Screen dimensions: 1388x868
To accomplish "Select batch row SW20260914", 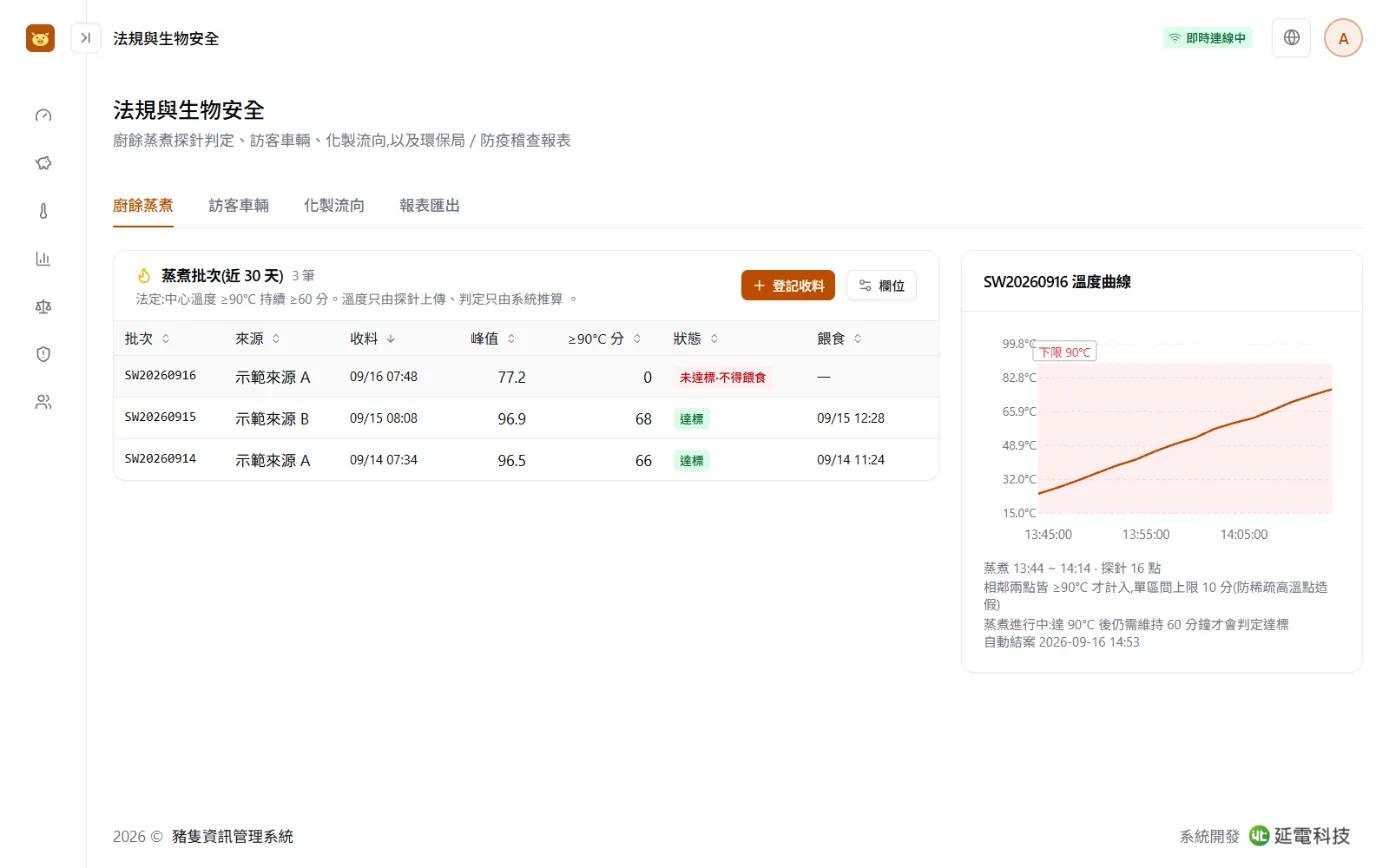I will pyautogui.click(x=526, y=460).
